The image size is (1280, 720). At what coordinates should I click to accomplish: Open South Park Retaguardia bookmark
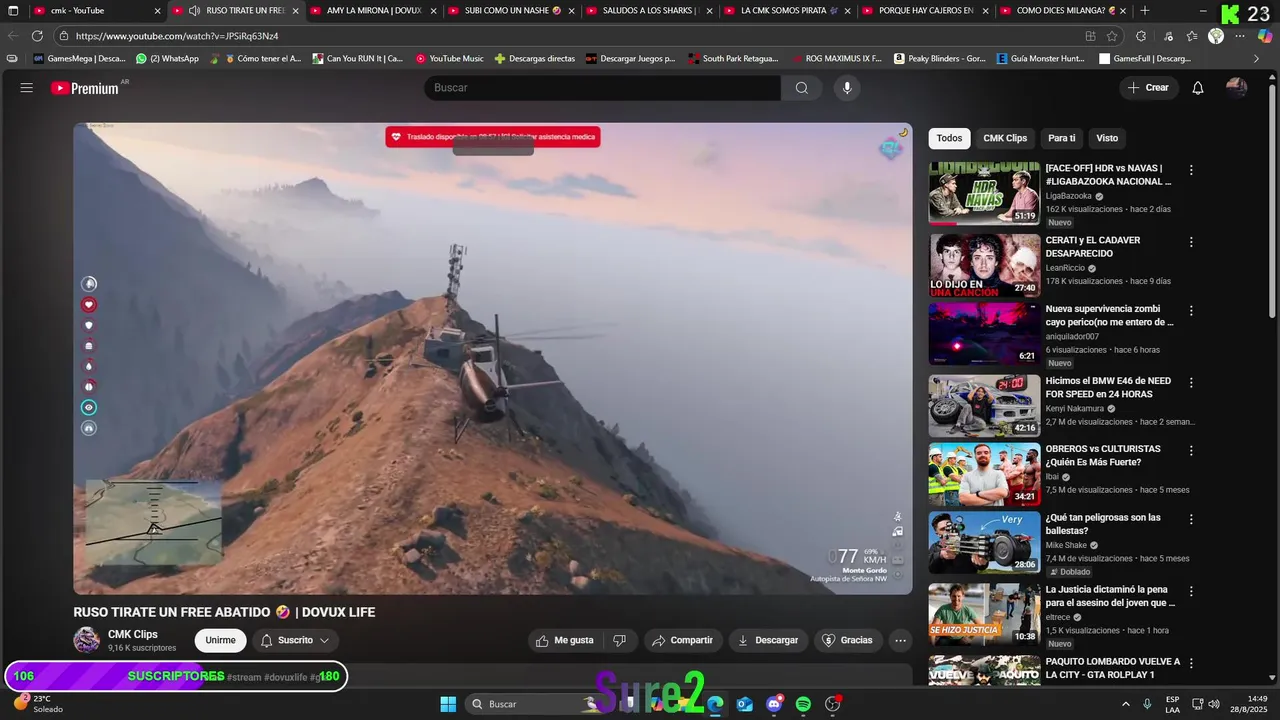coord(733,58)
